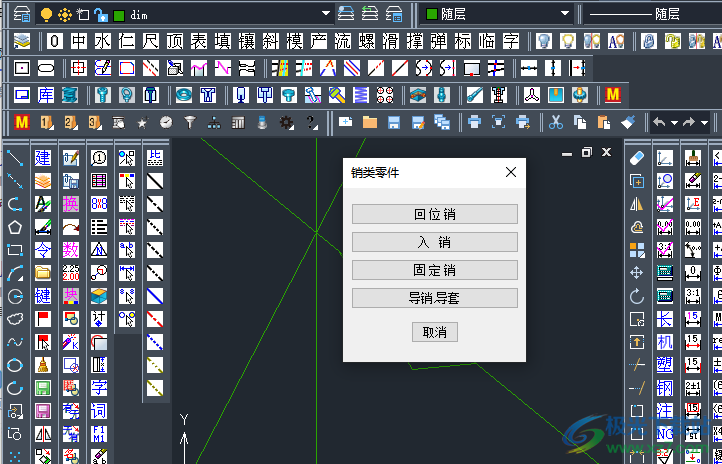This screenshot has width=722, height=464.
Task: Select the Rotate tool
Action: point(637,296)
